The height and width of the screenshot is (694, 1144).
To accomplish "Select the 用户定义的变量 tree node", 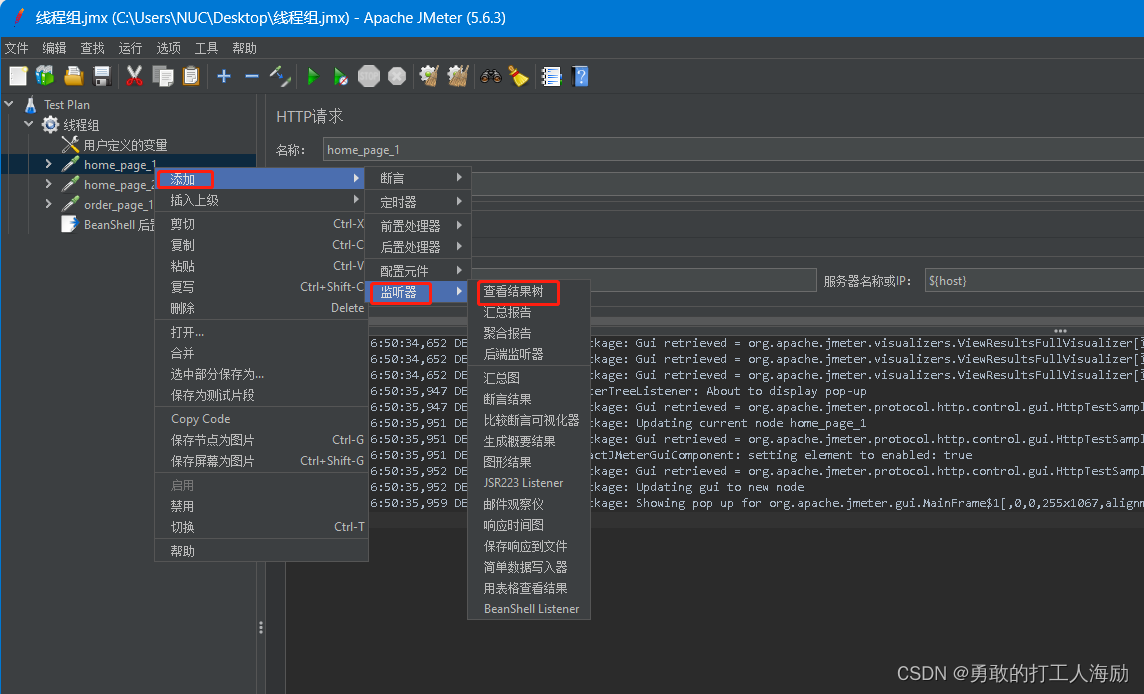I will [x=125, y=144].
